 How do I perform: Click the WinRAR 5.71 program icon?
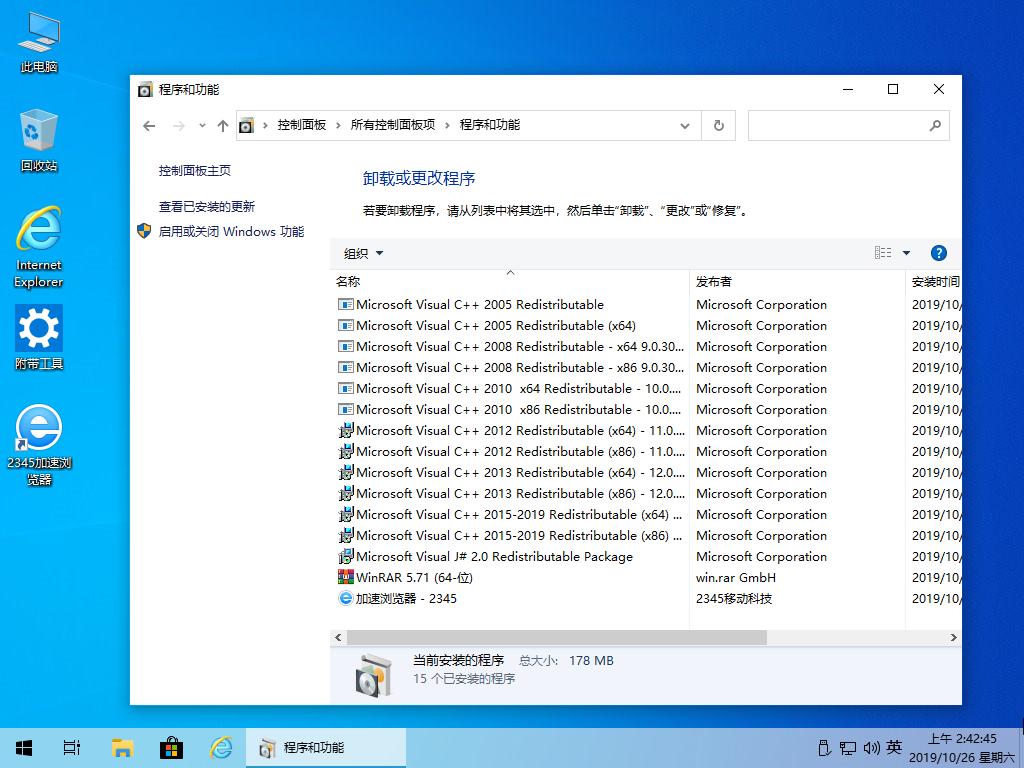coord(345,577)
